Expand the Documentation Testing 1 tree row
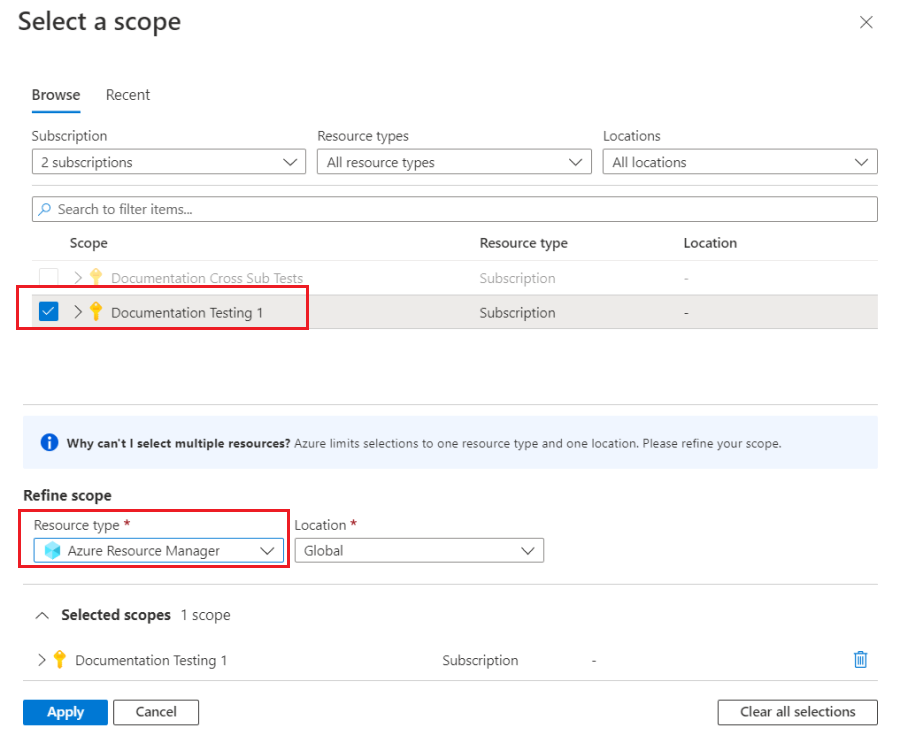900x743 pixels. [79, 312]
